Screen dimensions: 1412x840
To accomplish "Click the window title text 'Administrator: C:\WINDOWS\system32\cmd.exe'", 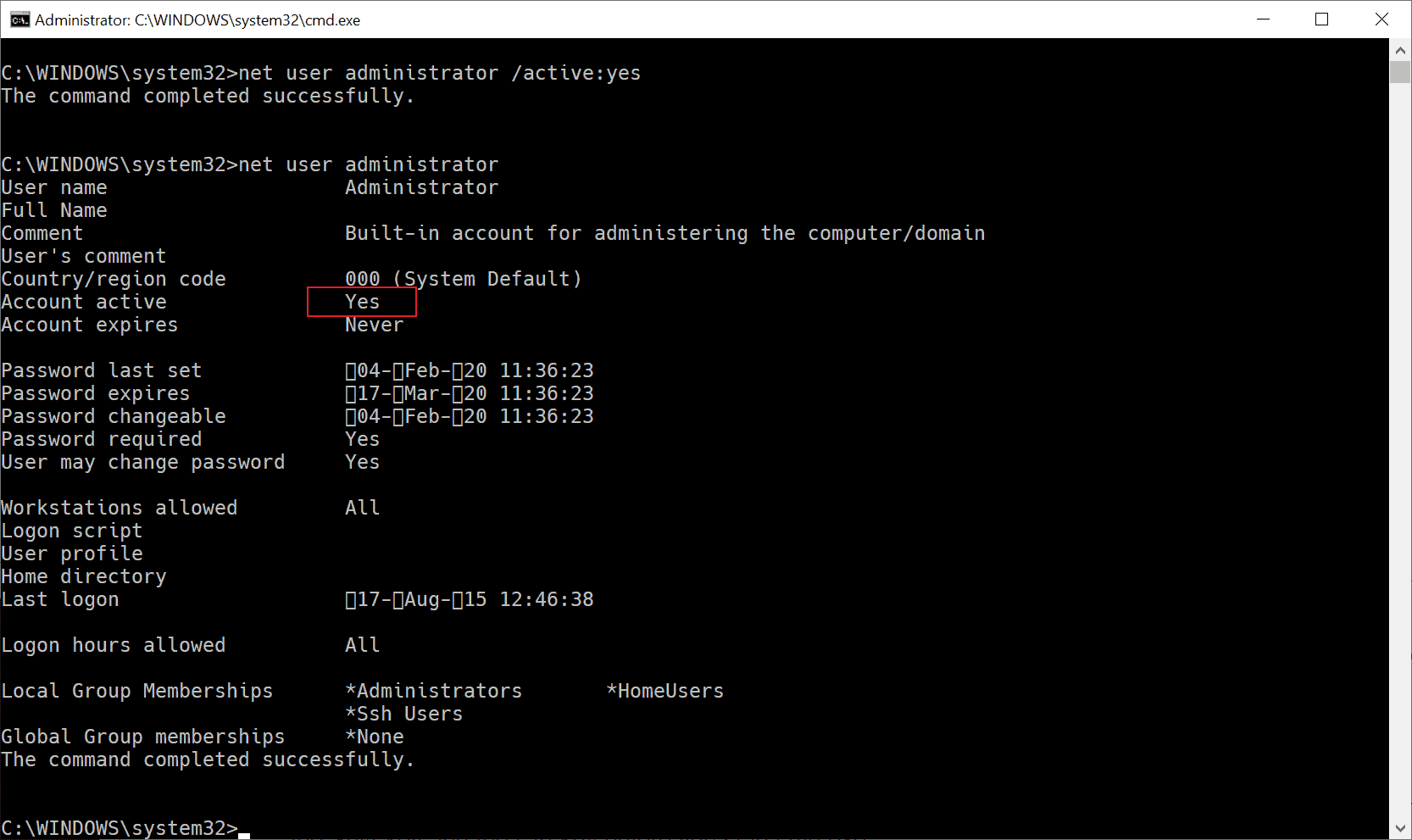I will point(197,19).
